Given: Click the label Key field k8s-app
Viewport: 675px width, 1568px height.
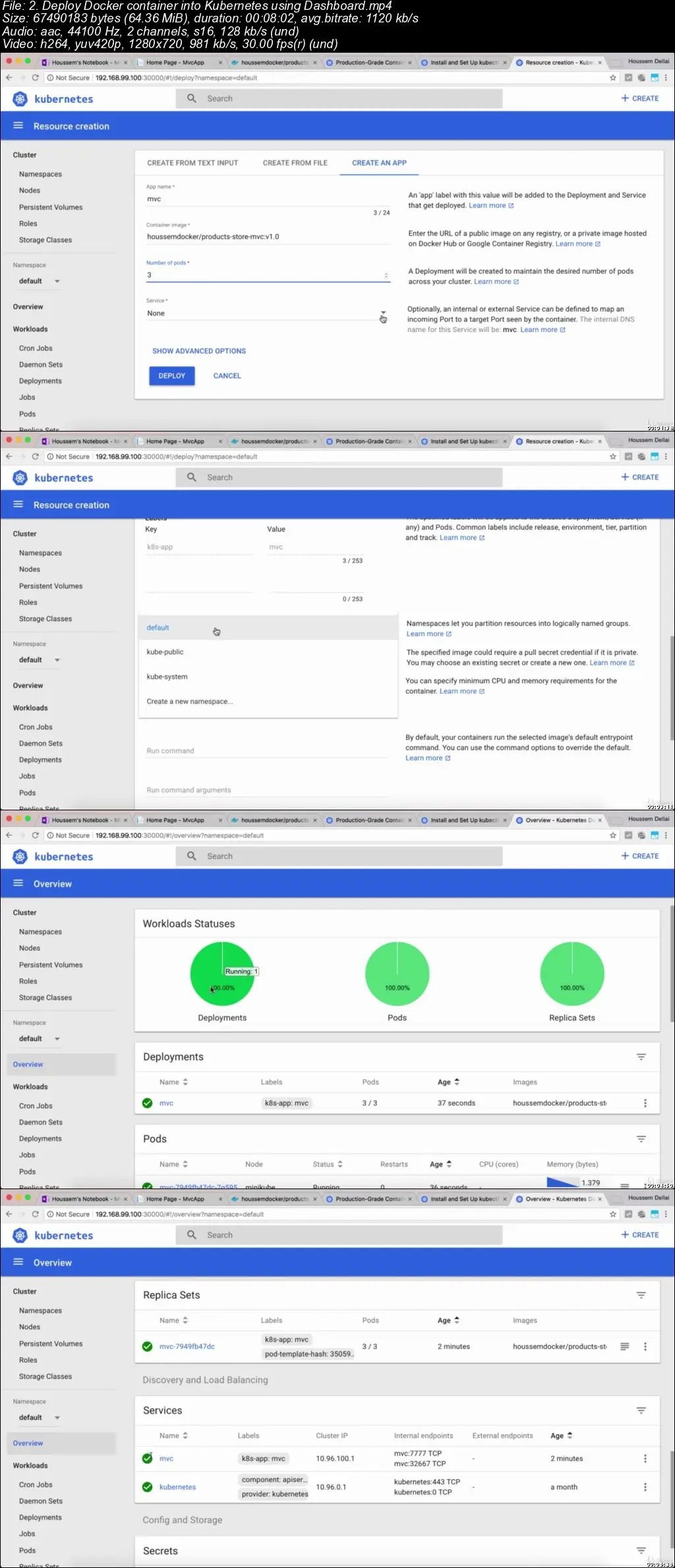Looking at the screenshot, I should 199,547.
